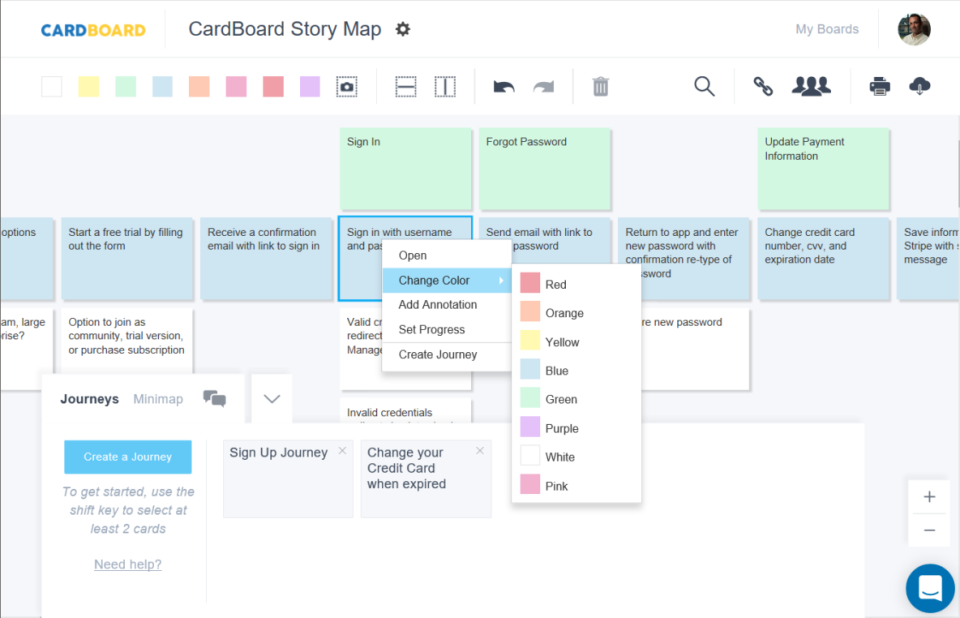Delete selection with the trash icon
This screenshot has height=618, width=960.
click(x=599, y=87)
